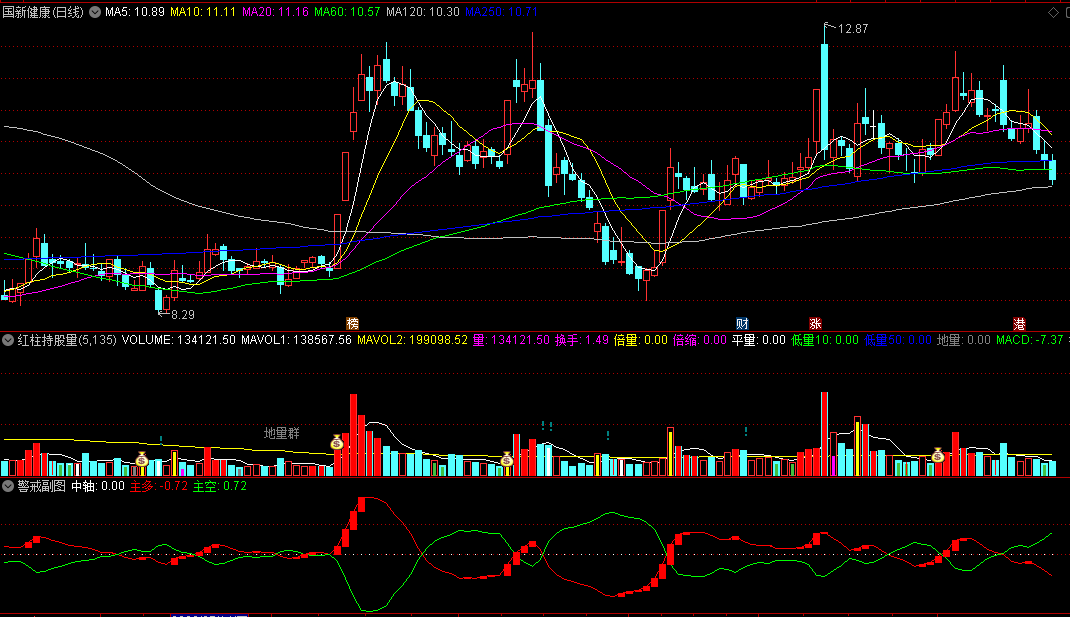Expand the 红柱持股量 indicator menu arrow
This screenshot has width=1070, height=617.
coord(8,340)
